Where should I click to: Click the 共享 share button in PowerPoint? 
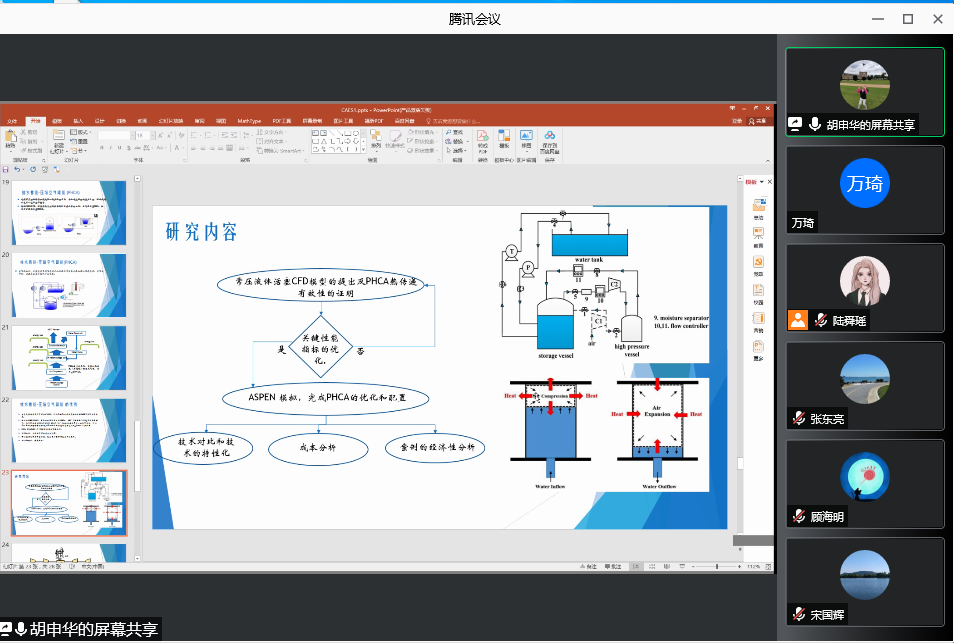click(x=759, y=120)
